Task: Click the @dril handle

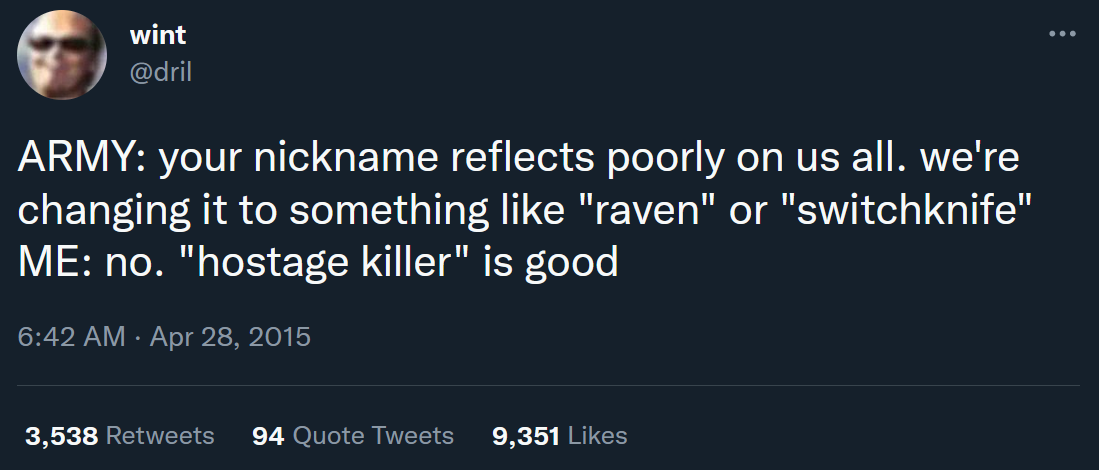Action: click(x=161, y=74)
